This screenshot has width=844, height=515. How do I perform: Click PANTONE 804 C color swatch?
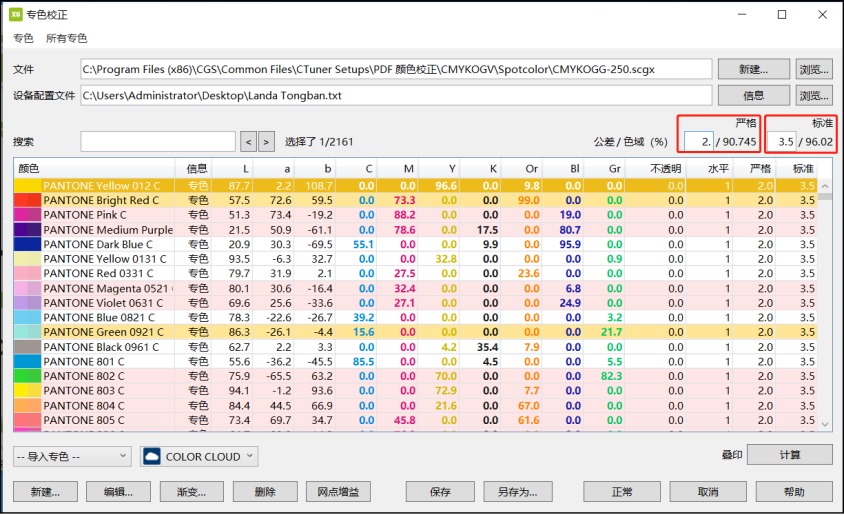pyautogui.click(x=27, y=406)
